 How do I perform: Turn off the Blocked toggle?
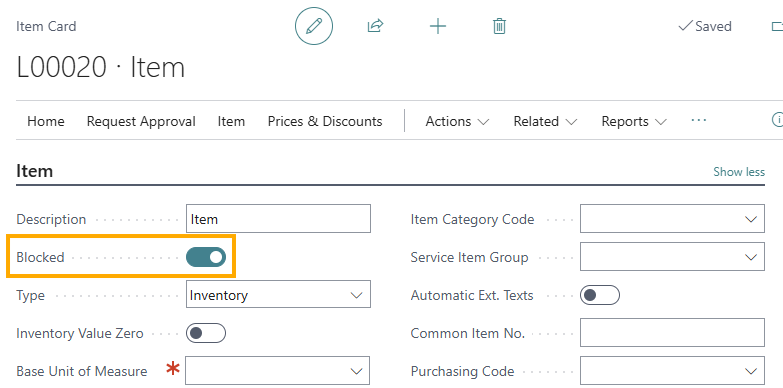click(206, 257)
